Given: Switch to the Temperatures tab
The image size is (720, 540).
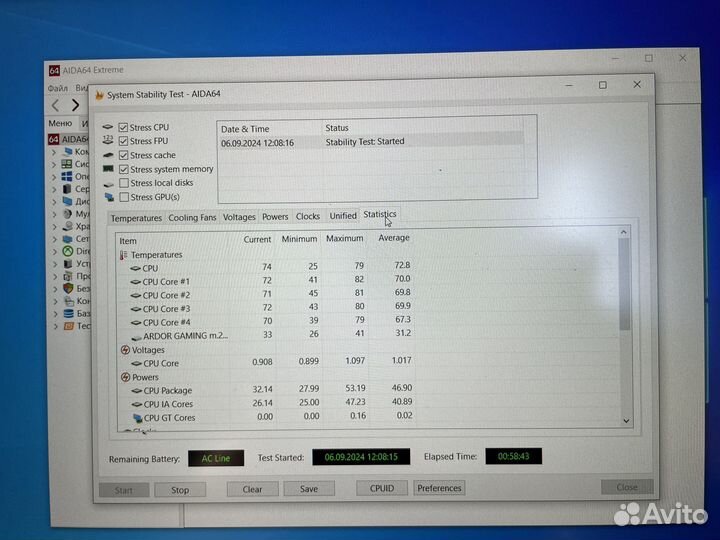Looking at the screenshot, I should pyautogui.click(x=136, y=218).
